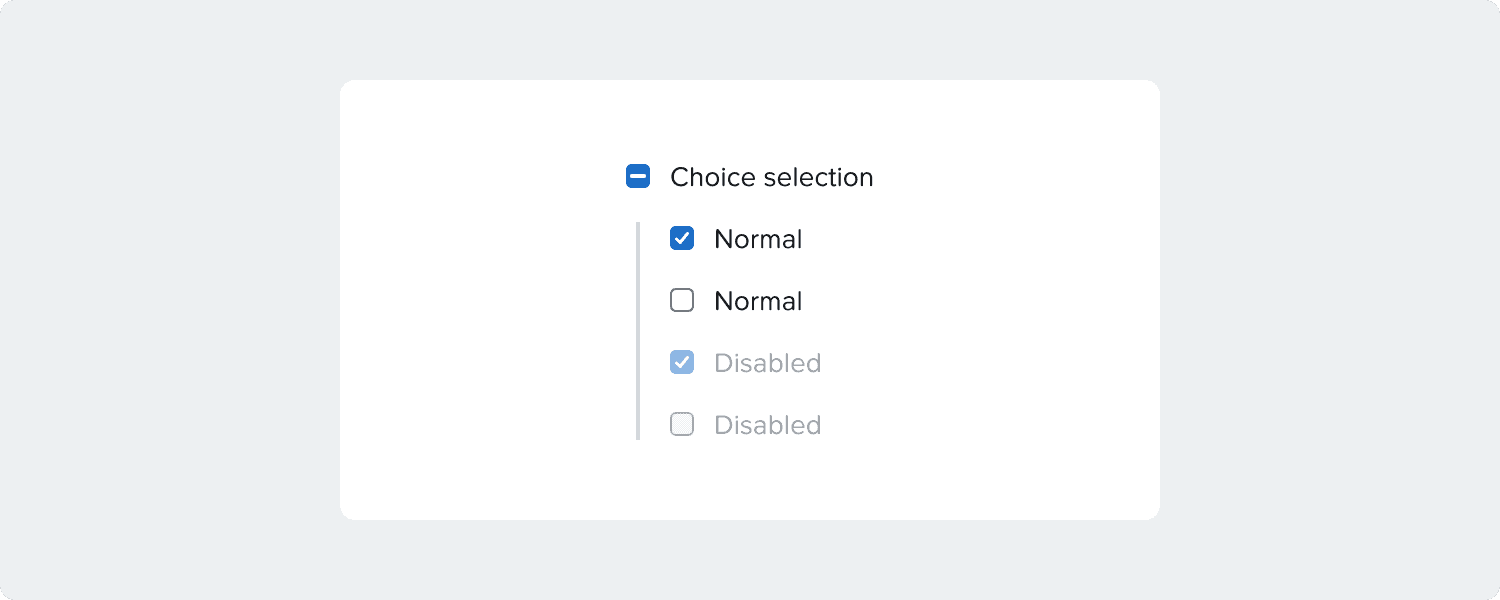Click the Disabled label beside the empty box
The width and height of the screenshot is (1500, 600).
tap(767, 425)
